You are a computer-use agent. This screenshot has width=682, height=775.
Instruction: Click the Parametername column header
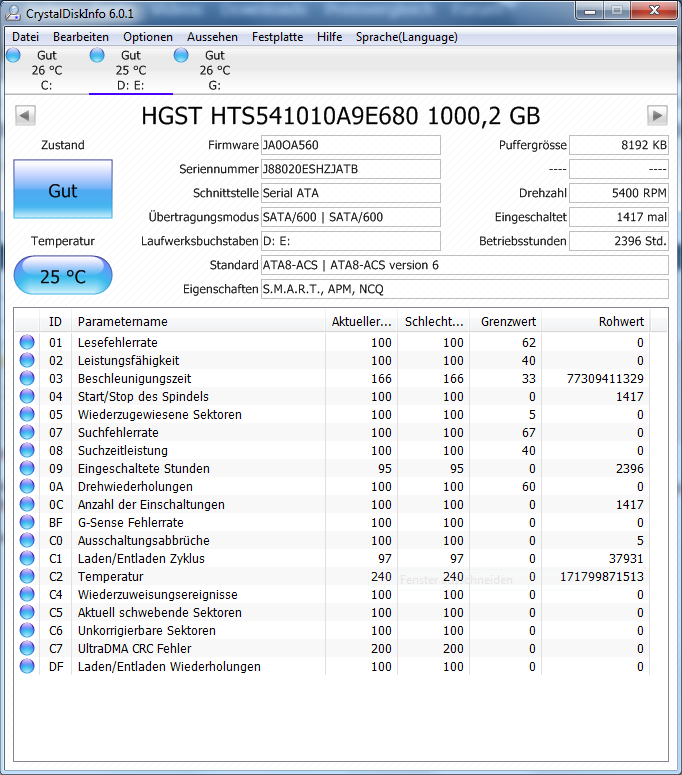pos(198,322)
